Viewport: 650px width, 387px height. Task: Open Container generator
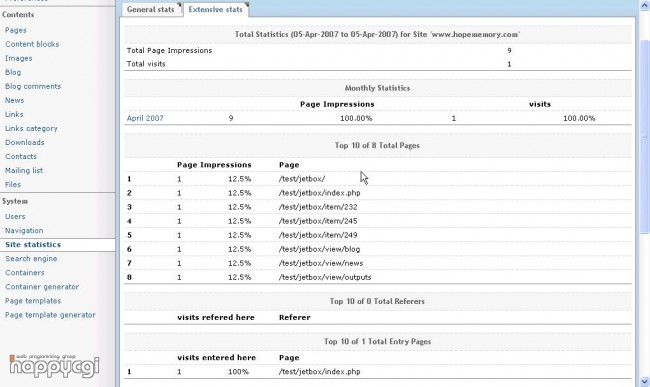point(42,287)
